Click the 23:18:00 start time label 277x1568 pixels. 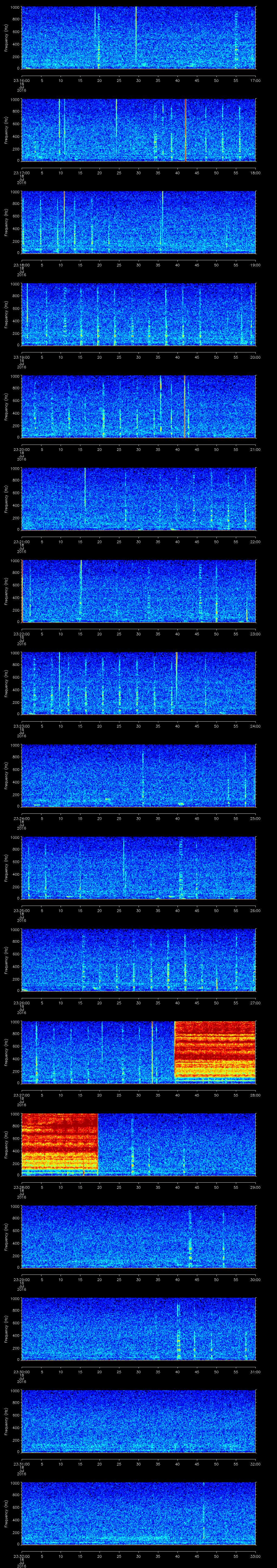tap(22, 265)
